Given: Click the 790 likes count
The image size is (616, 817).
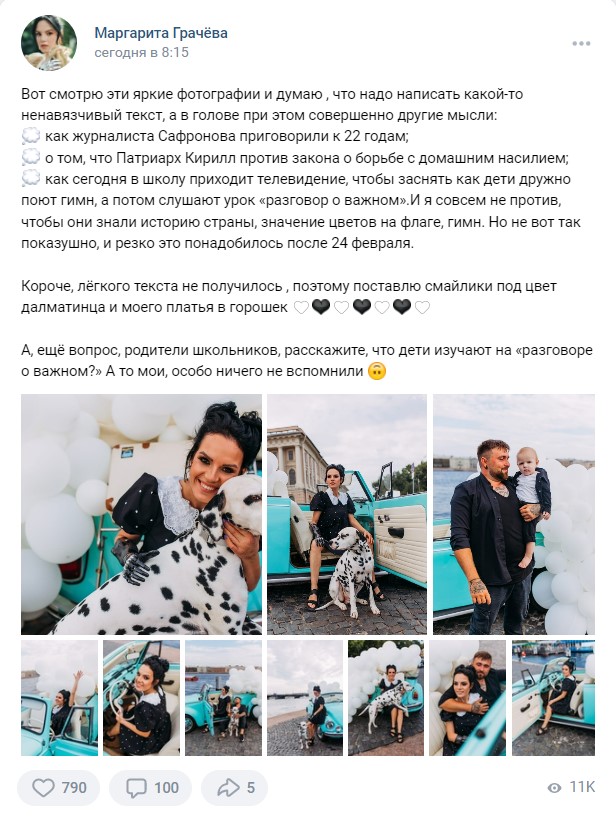Looking at the screenshot, I should [x=74, y=788].
